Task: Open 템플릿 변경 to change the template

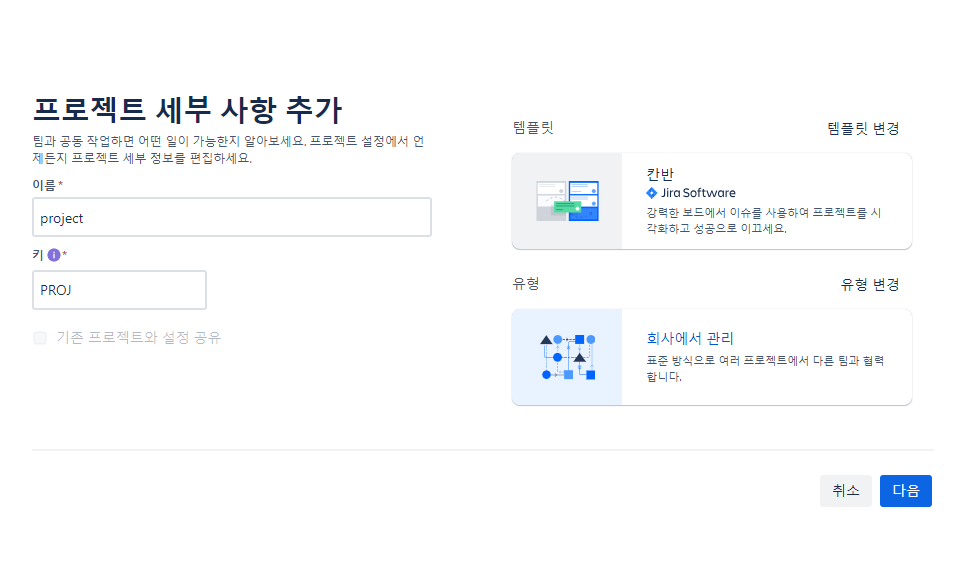Action: pos(863,128)
